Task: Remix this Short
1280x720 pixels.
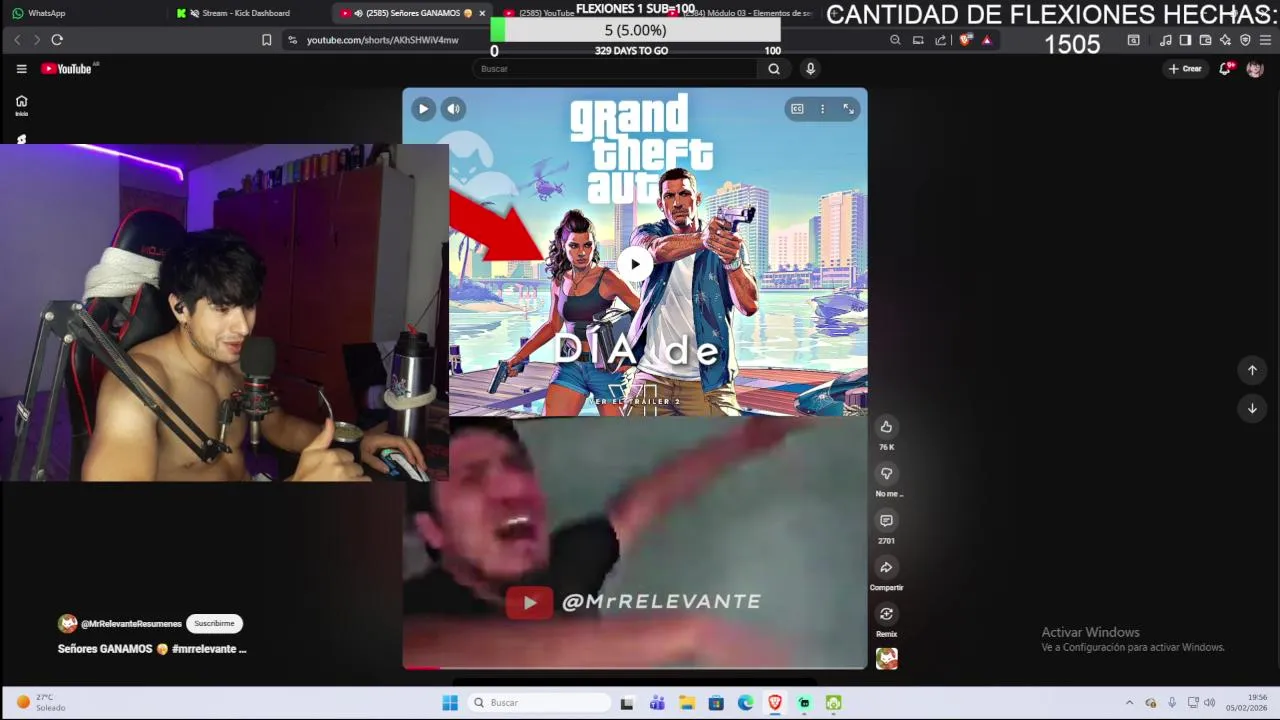Action: pos(886,614)
